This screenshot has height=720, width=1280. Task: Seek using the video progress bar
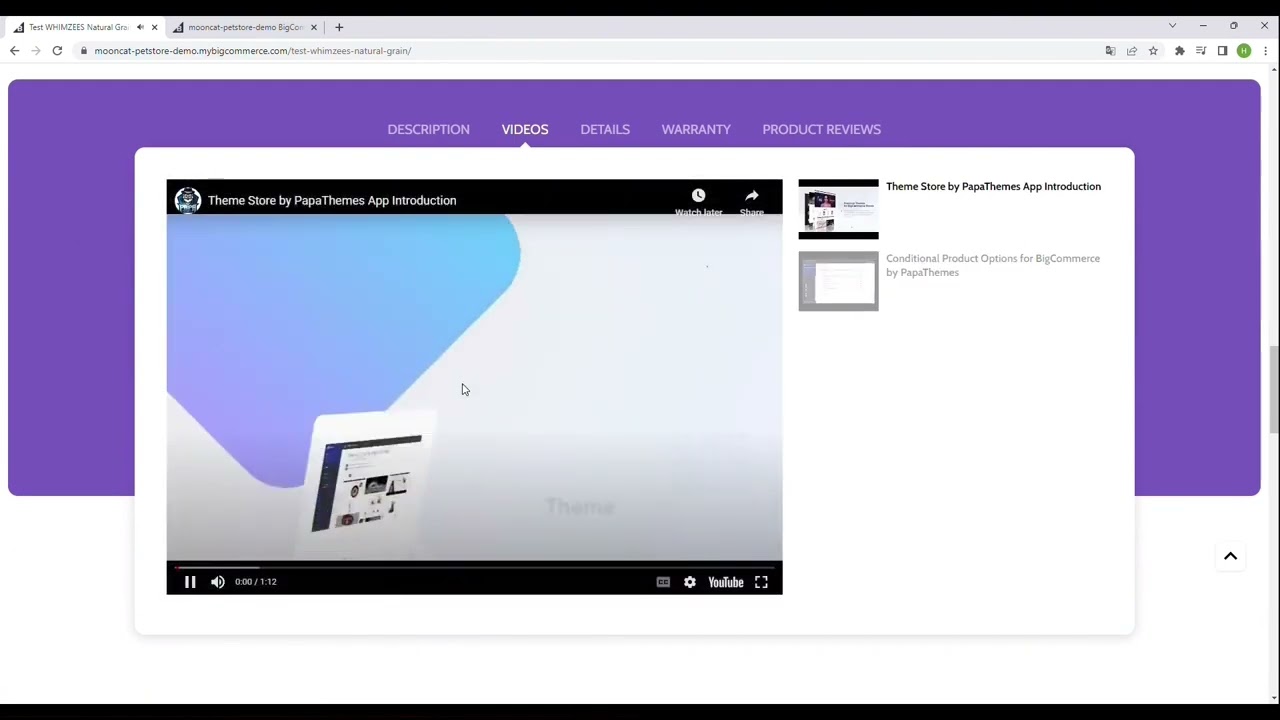pos(474,566)
